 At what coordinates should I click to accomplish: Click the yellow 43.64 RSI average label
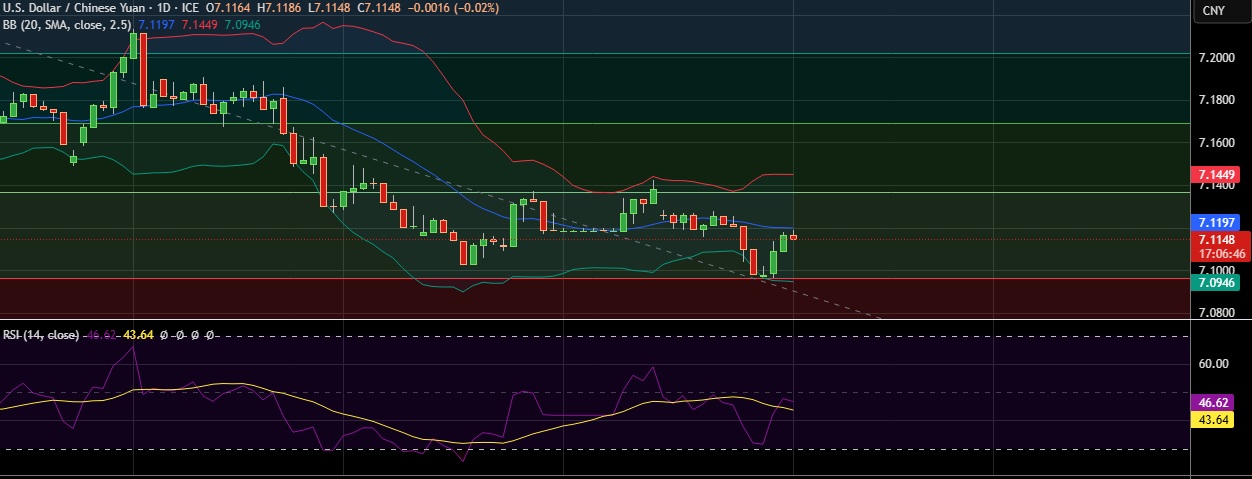pyautogui.click(x=1219, y=420)
